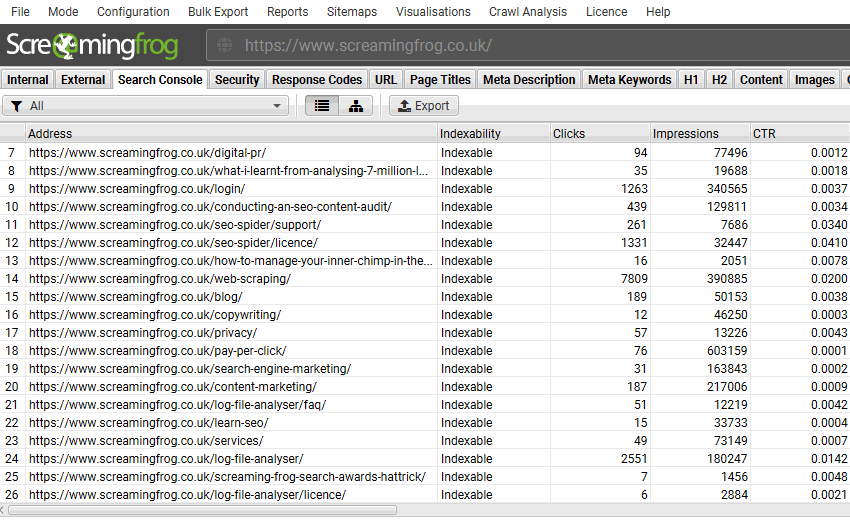Image resolution: width=850 pixels, height=520 pixels.
Task: Open the Visualisations menu
Action: pyautogui.click(x=433, y=11)
